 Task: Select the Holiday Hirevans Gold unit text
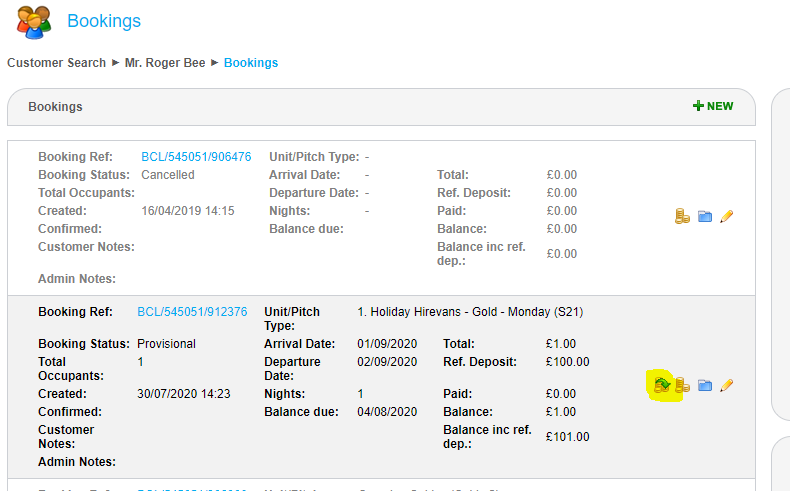click(x=470, y=312)
